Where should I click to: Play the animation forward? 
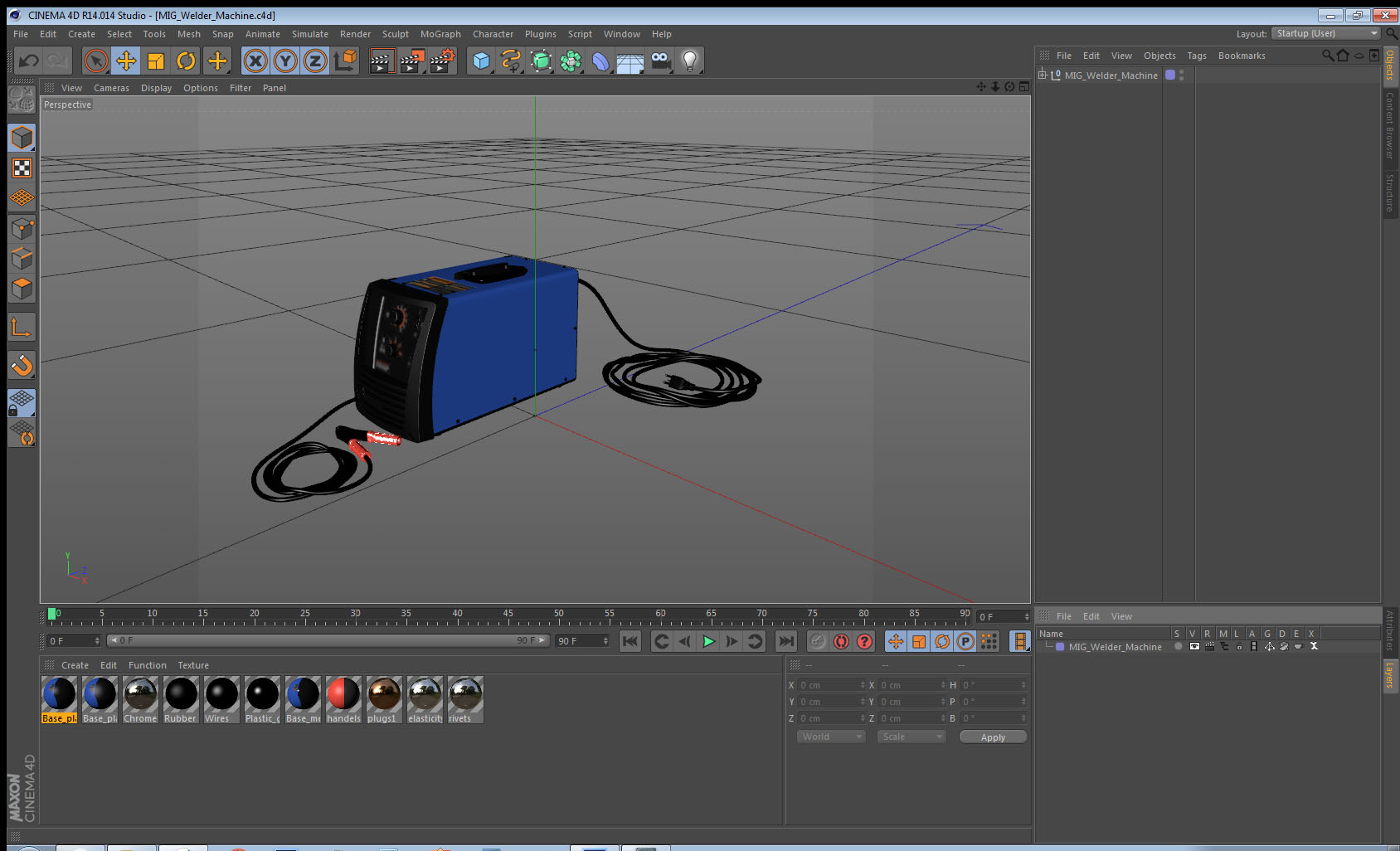click(x=708, y=641)
